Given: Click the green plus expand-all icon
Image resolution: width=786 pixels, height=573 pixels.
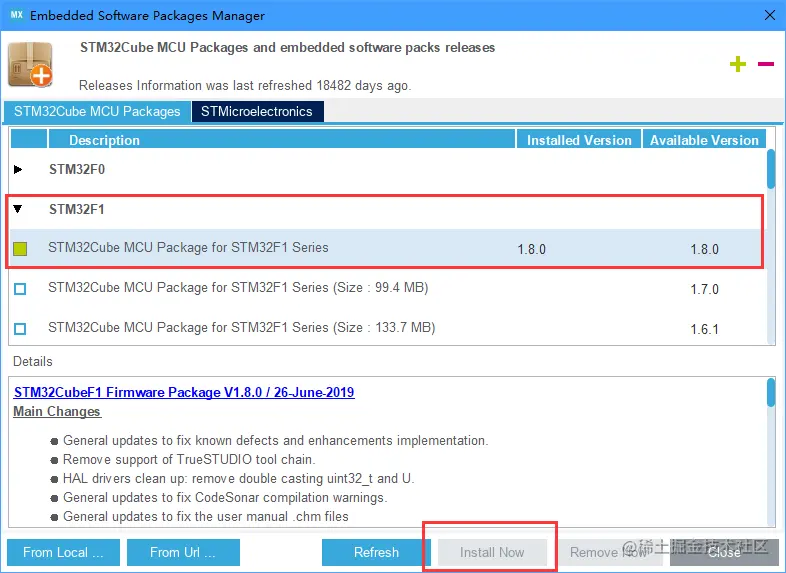Looking at the screenshot, I should click(737, 64).
